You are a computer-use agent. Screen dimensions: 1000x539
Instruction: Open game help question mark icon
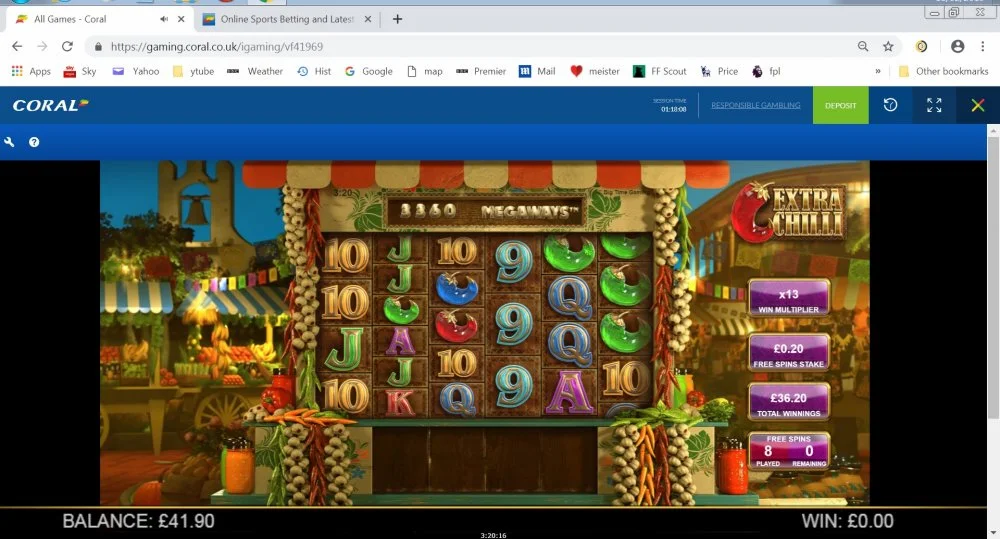click(34, 142)
